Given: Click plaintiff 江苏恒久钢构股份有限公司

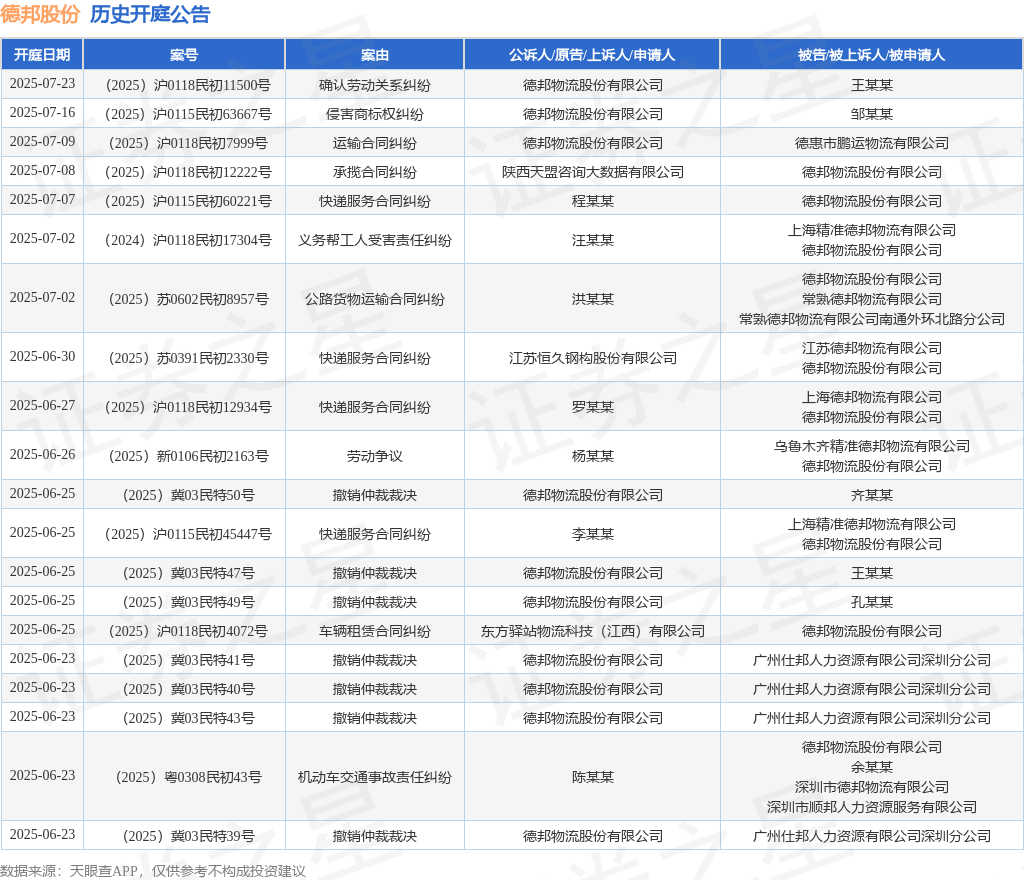Looking at the screenshot, I should (593, 358).
